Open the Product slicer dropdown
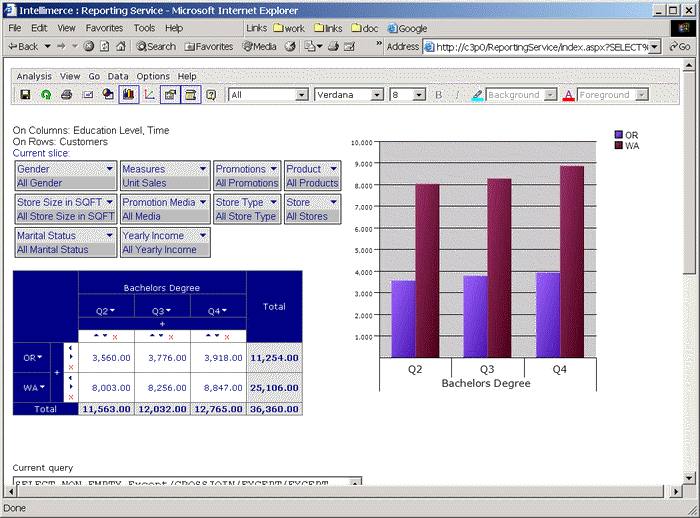The image size is (700, 518). point(334,169)
